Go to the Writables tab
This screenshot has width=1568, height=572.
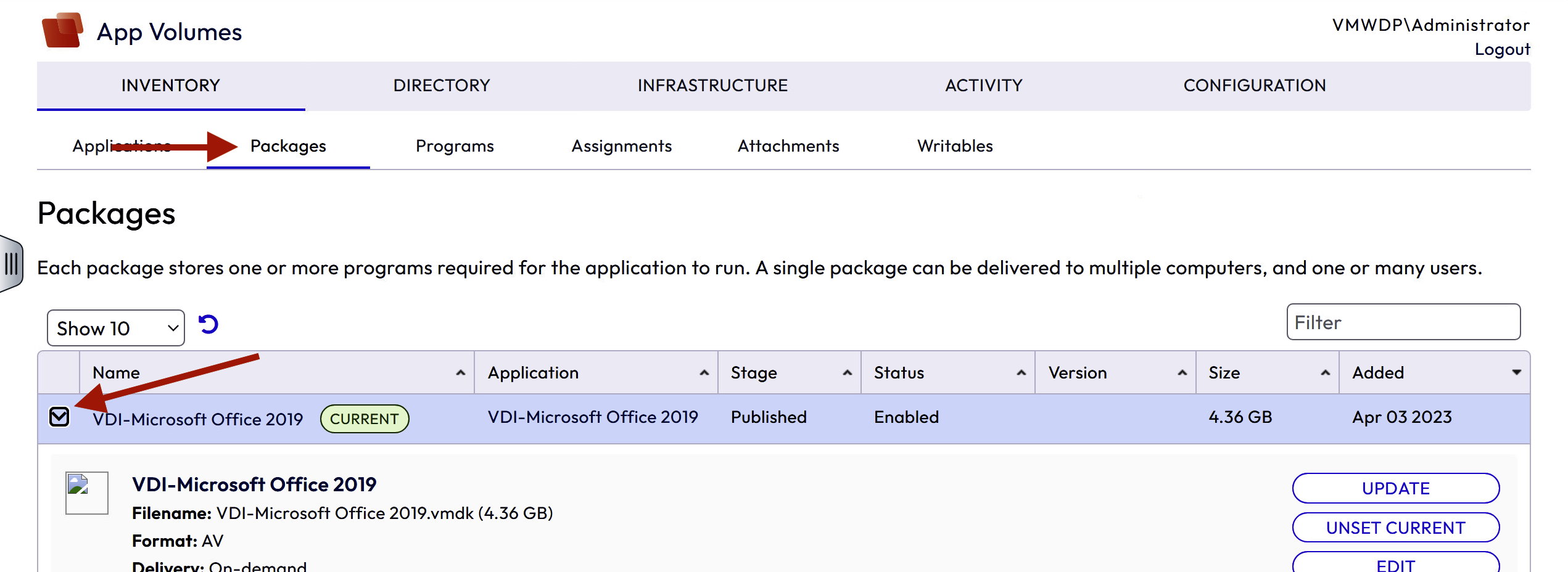pos(954,146)
